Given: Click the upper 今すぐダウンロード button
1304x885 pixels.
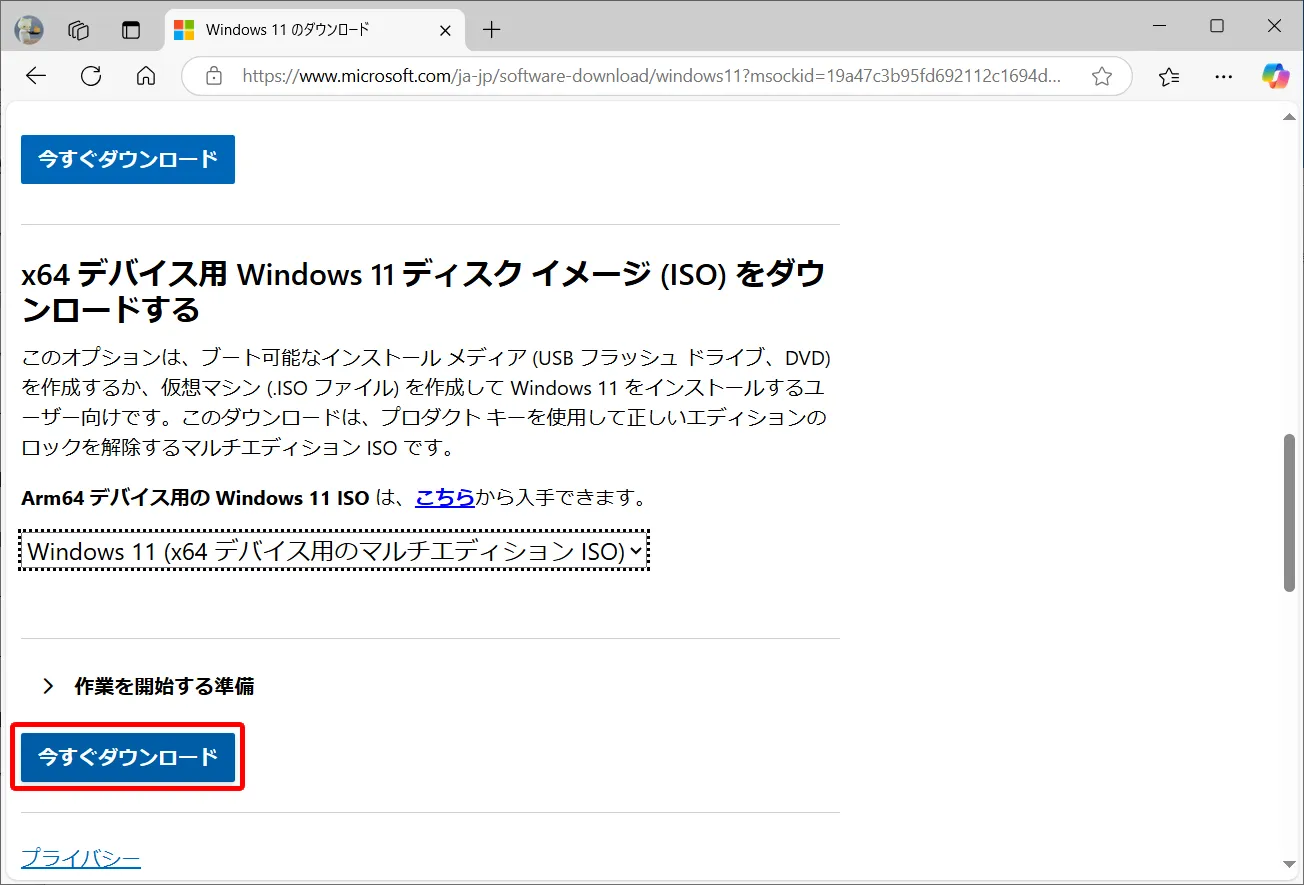Looking at the screenshot, I should tap(128, 159).
